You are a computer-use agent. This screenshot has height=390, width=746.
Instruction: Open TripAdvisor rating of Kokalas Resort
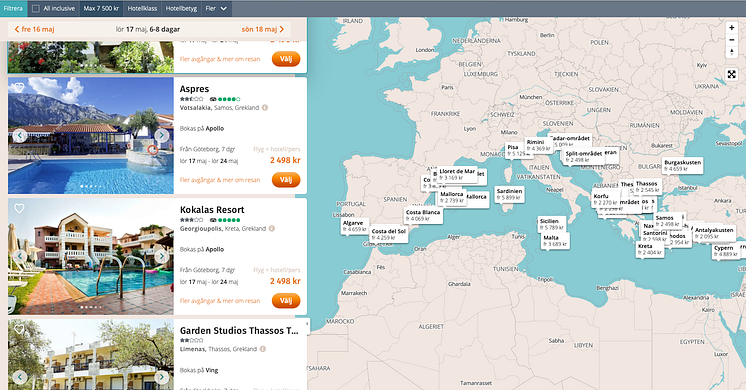click(225, 220)
